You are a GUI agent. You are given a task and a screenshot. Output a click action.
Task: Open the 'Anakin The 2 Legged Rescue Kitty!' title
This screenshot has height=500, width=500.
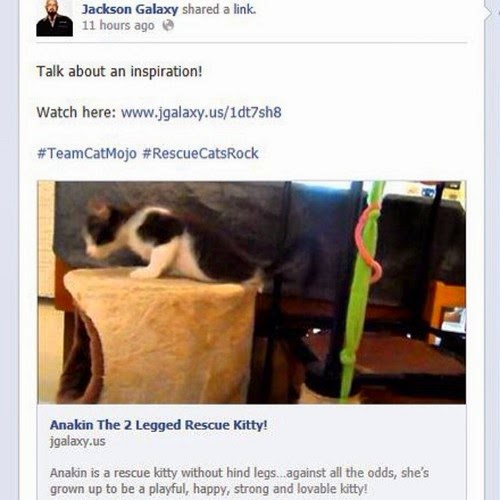click(x=159, y=425)
